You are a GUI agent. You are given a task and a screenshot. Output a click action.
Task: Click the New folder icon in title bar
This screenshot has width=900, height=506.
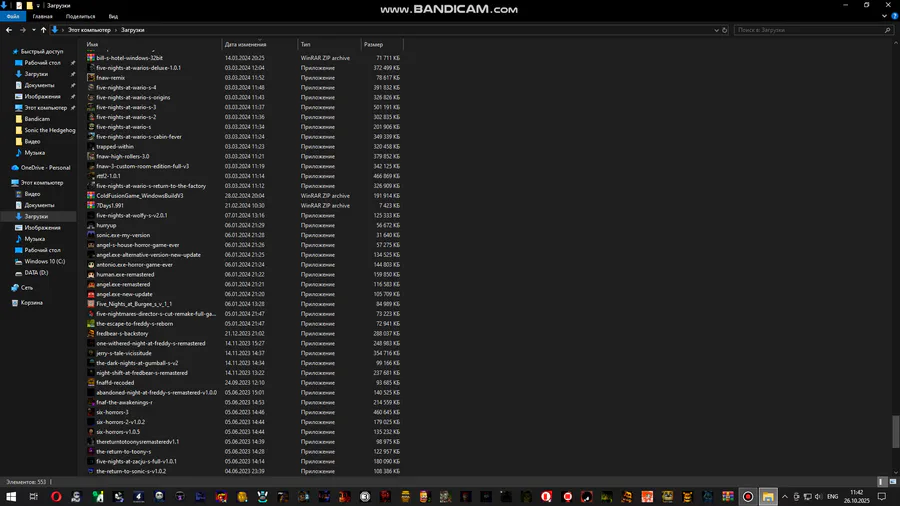[29, 5]
